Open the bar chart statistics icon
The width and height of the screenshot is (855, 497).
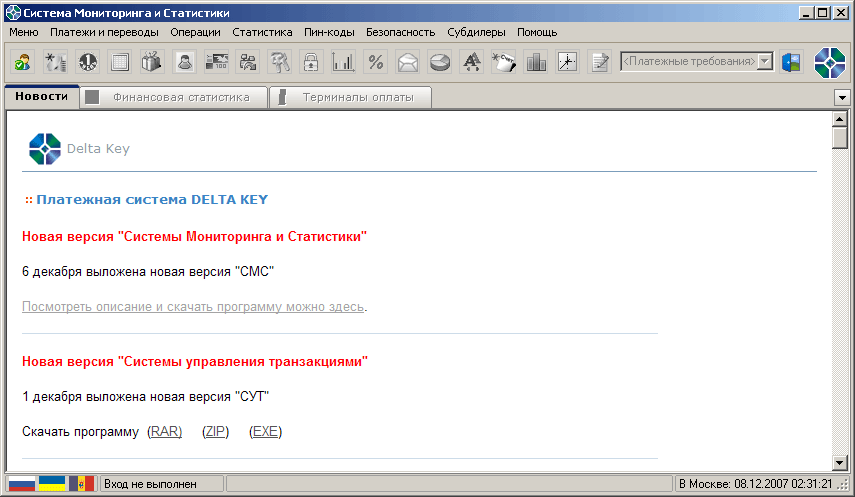click(x=344, y=62)
